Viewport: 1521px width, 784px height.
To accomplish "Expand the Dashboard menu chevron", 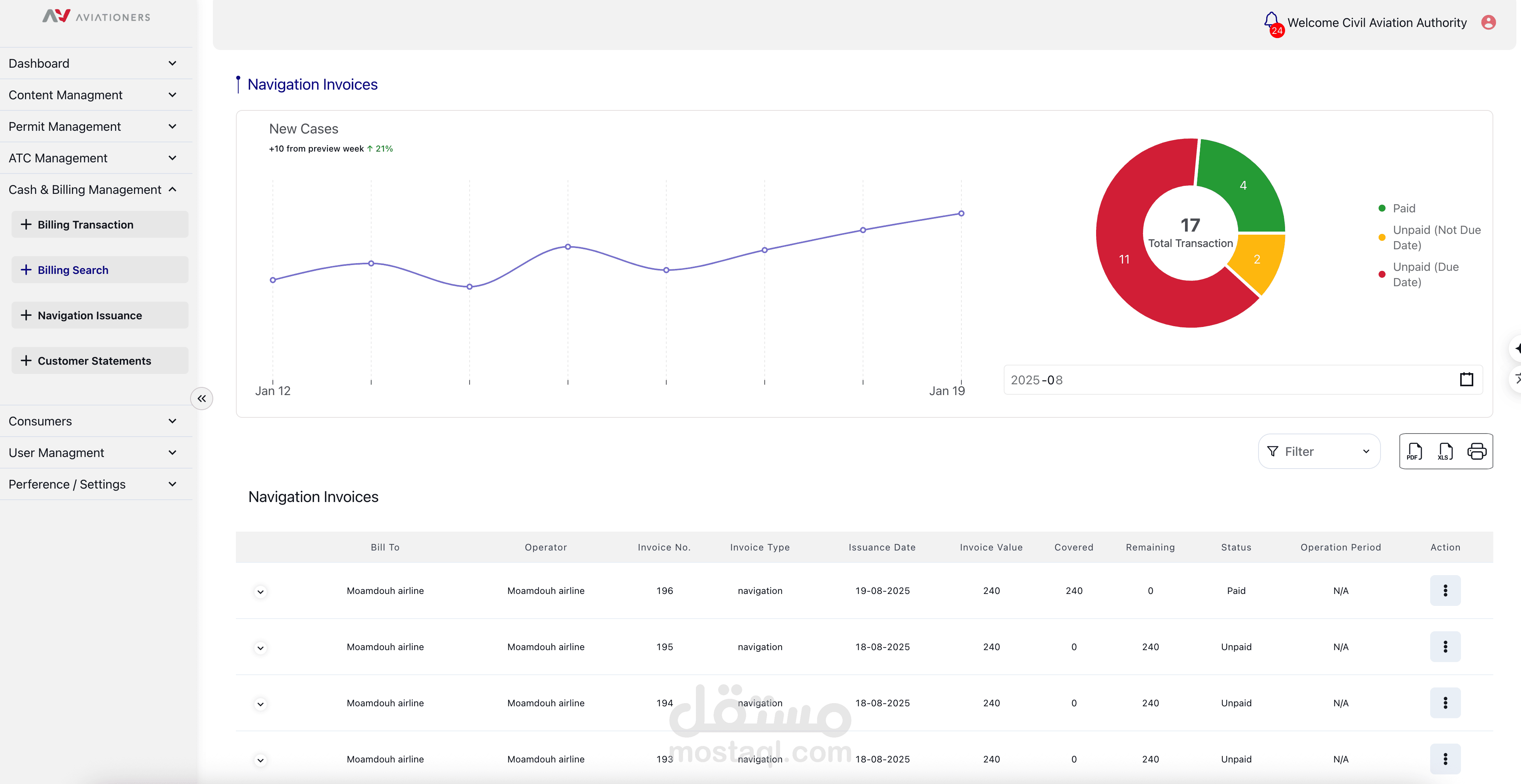I will pos(172,63).
